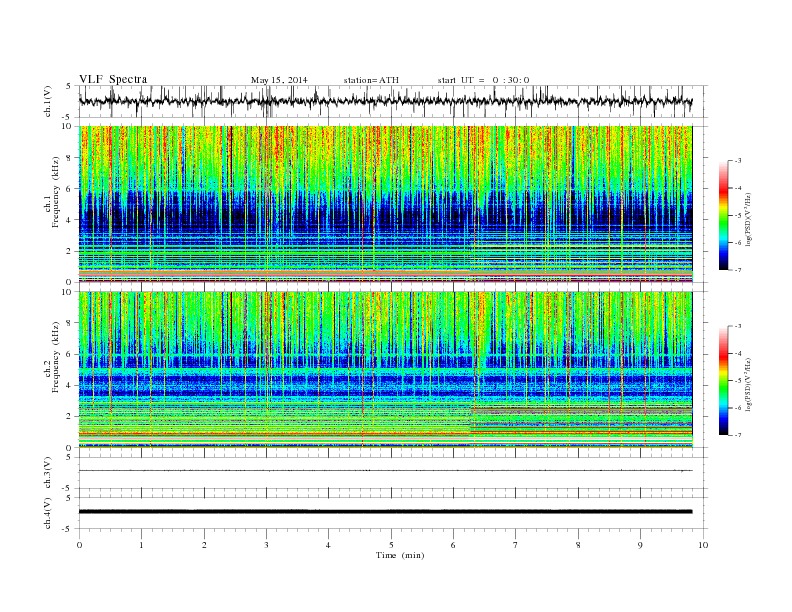Click the upper color scale bar for ch.1
Image resolution: width=792 pixels, height=612 pixels.
click(x=723, y=216)
